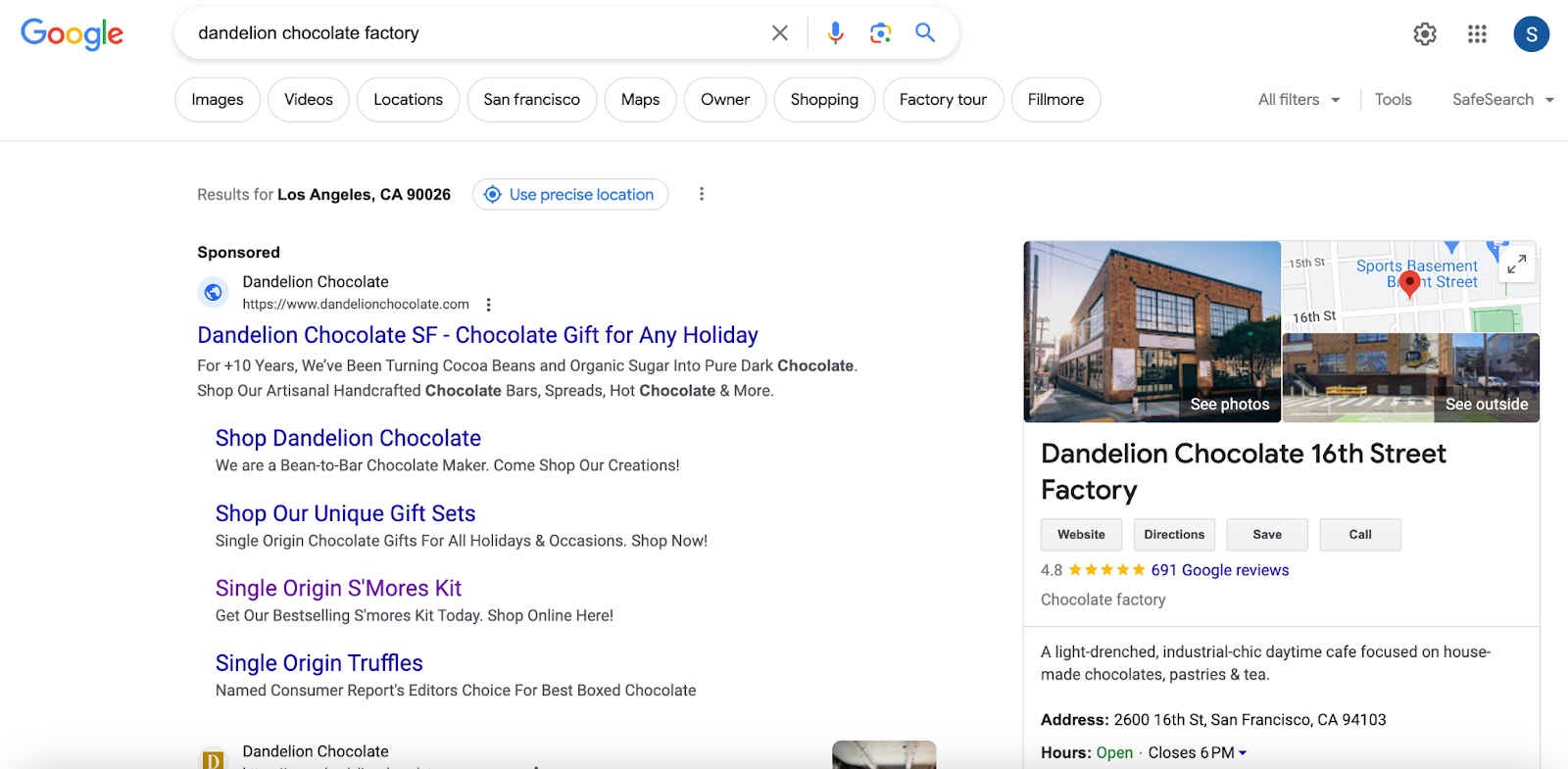The width and height of the screenshot is (1568, 769).
Task: Open more options next to precise location
Action: (x=702, y=194)
